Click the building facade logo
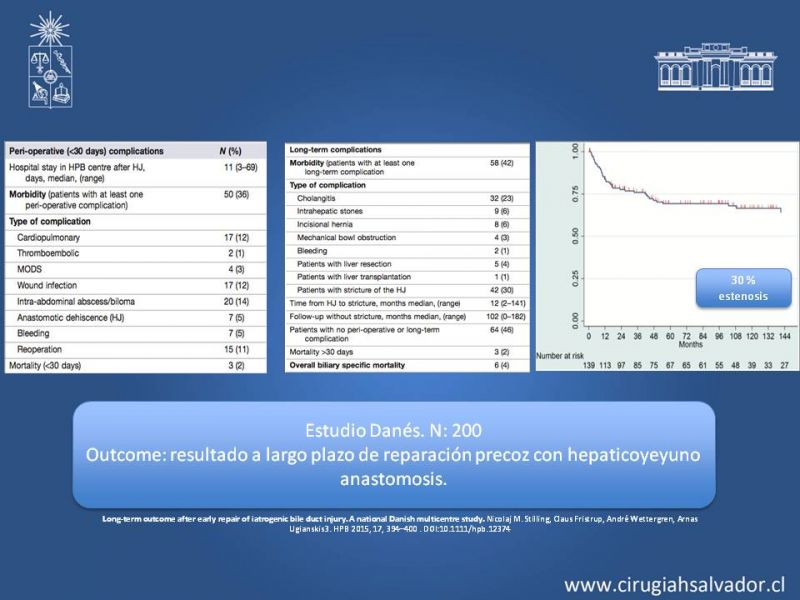800x600 pixels. click(714, 64)
